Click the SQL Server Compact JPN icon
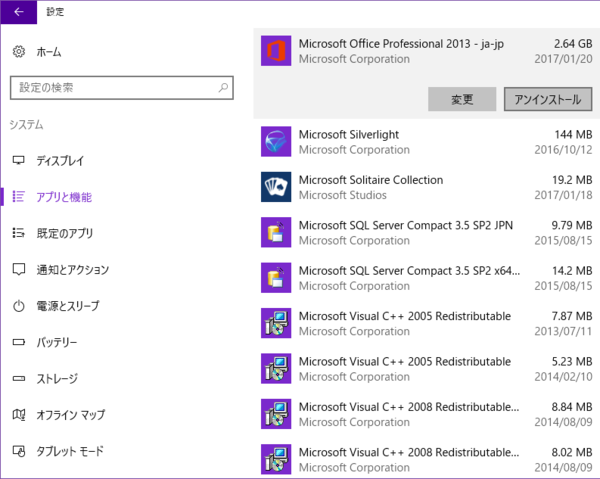The width and height of the screenshot is (600, 479). click(276, 232)
